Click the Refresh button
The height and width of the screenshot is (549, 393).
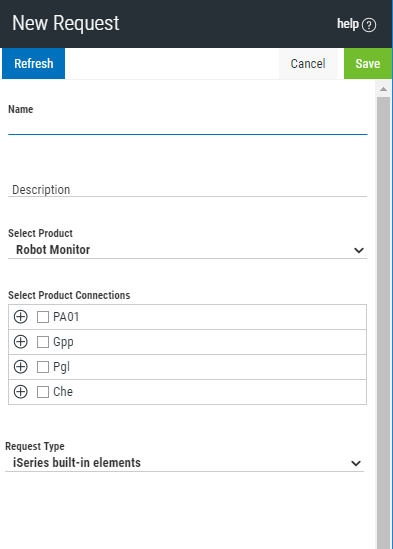point(34,63)
